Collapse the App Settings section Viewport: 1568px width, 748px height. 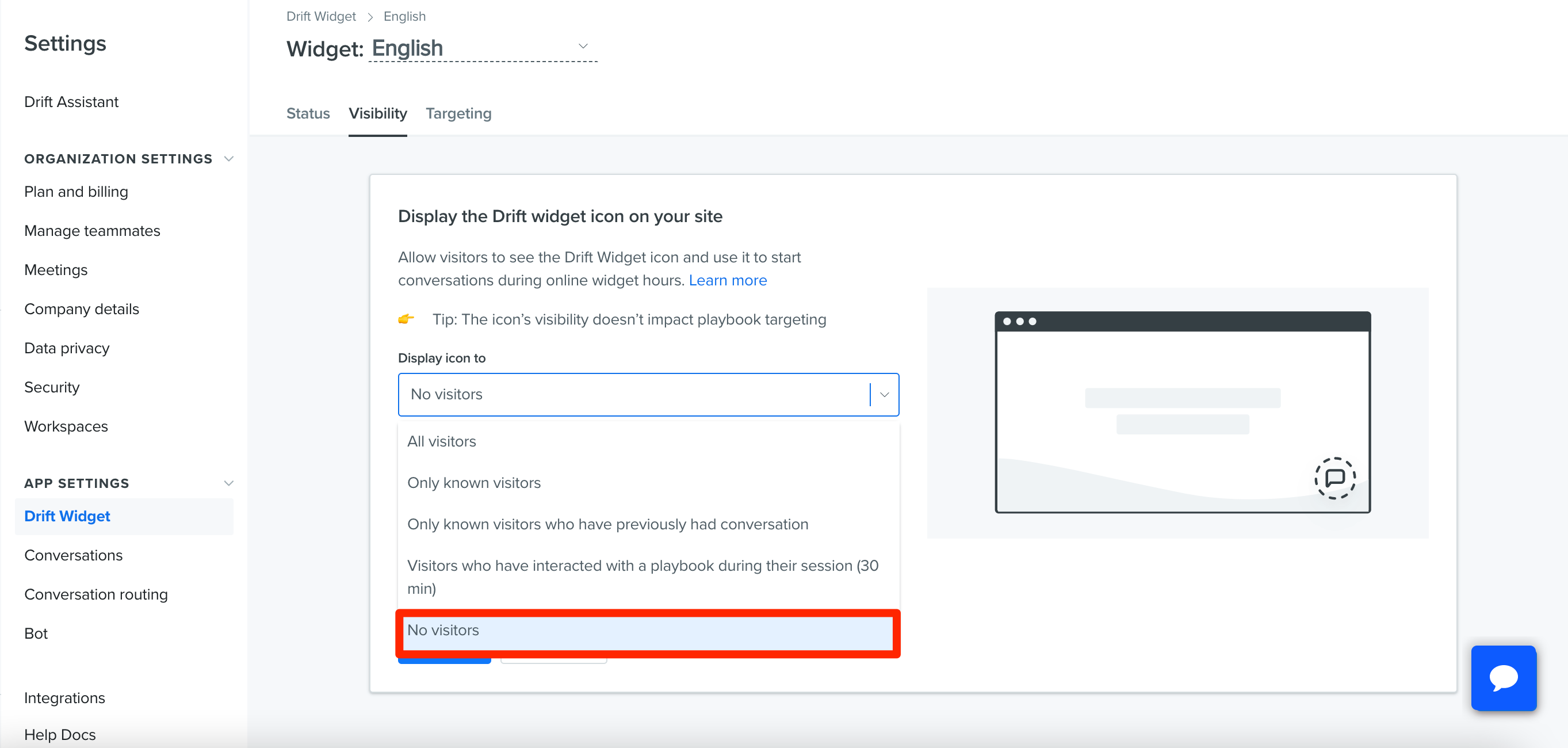pyautogui.click(x=229, y=483)
